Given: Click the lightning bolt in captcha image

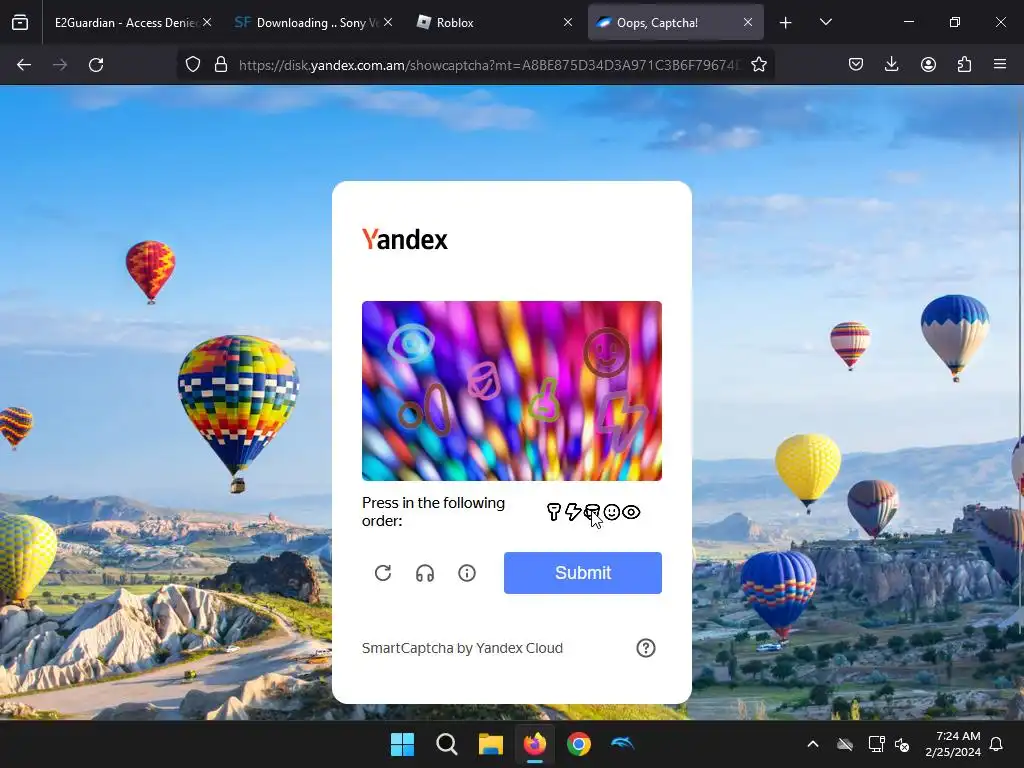Looking at the screenshot, I should [x=619, y=421].
